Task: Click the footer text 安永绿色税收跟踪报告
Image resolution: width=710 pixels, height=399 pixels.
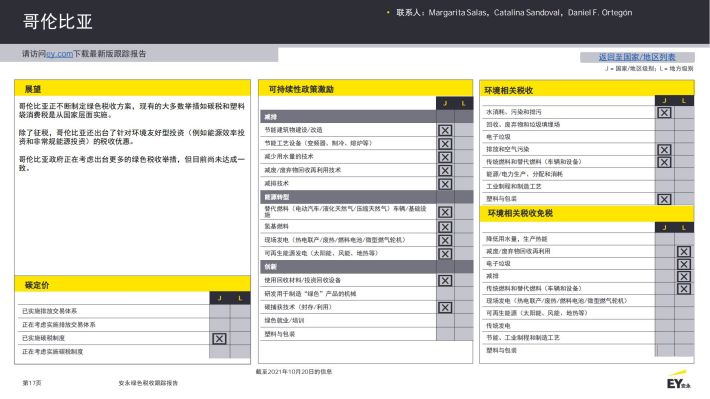Action: coord(148,383)
